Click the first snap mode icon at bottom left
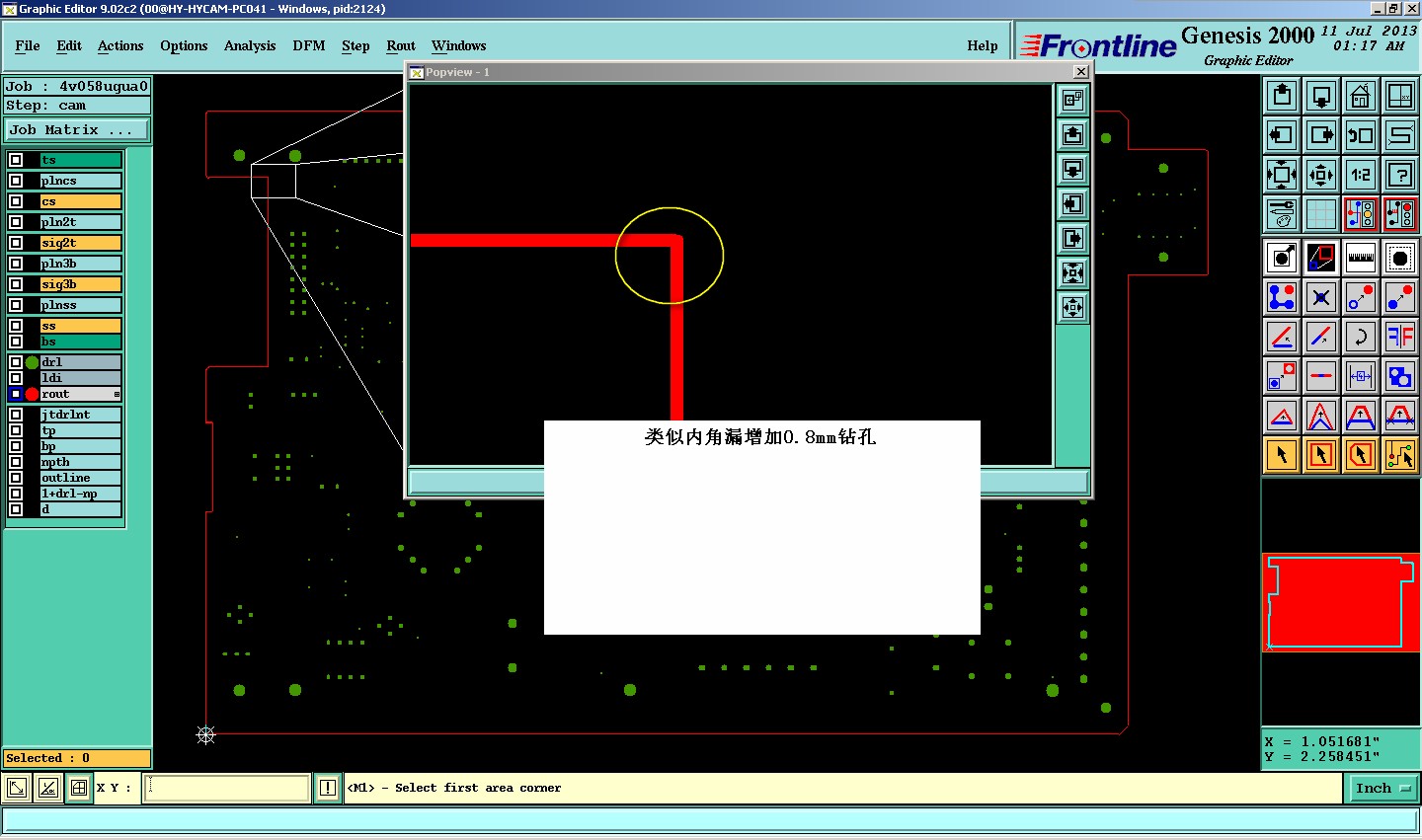 coord(17,788)
